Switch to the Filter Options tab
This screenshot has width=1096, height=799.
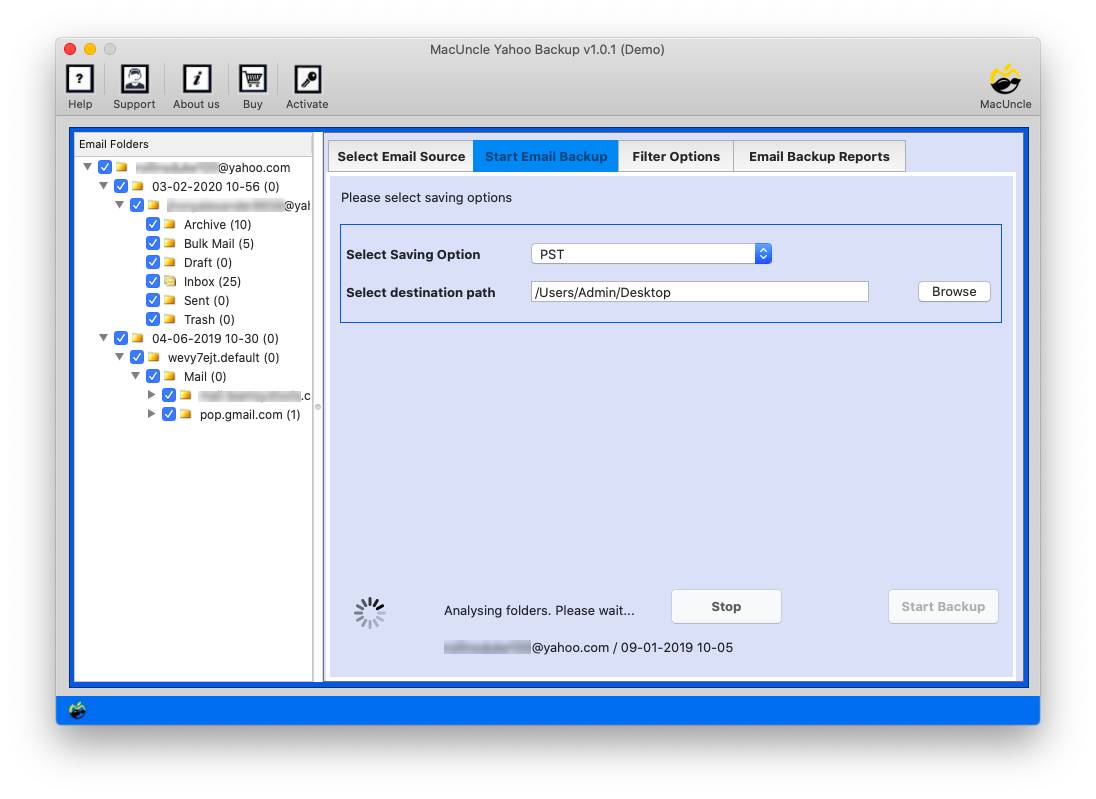[676, 156]
